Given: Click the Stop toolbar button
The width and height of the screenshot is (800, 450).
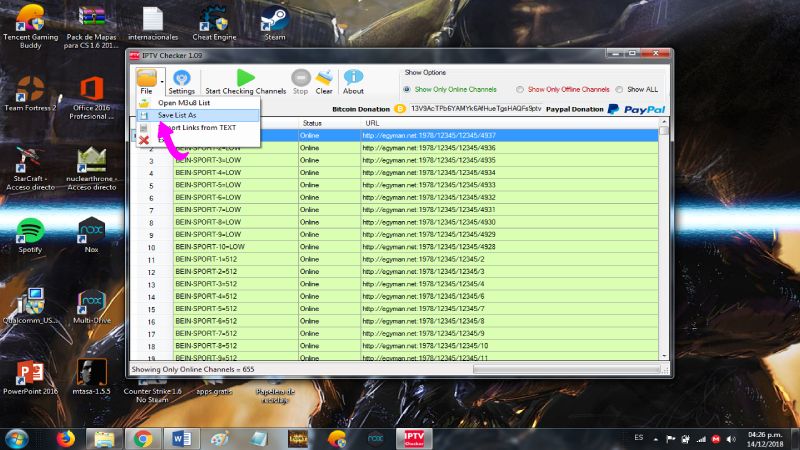Looking at the screenshot, I should (301, 82).
